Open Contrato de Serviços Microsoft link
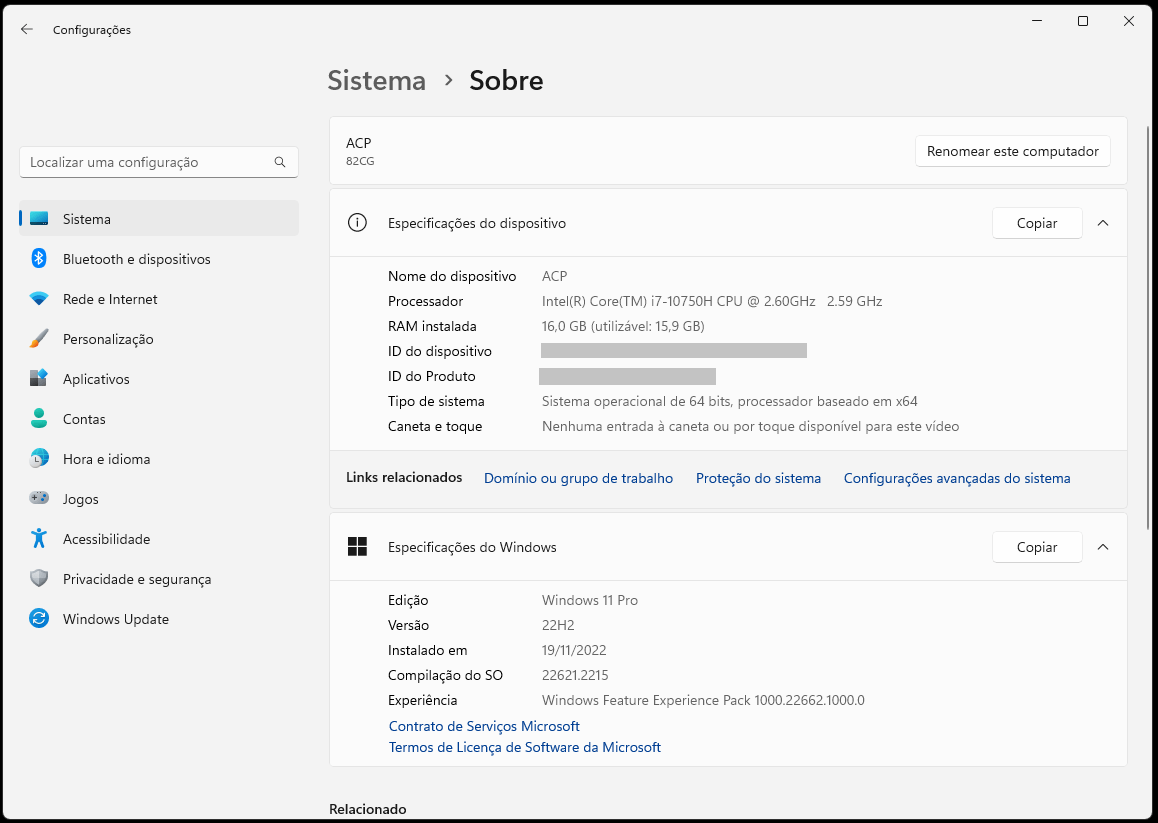The image size is (1158, 823). click(x=484, y=726)
